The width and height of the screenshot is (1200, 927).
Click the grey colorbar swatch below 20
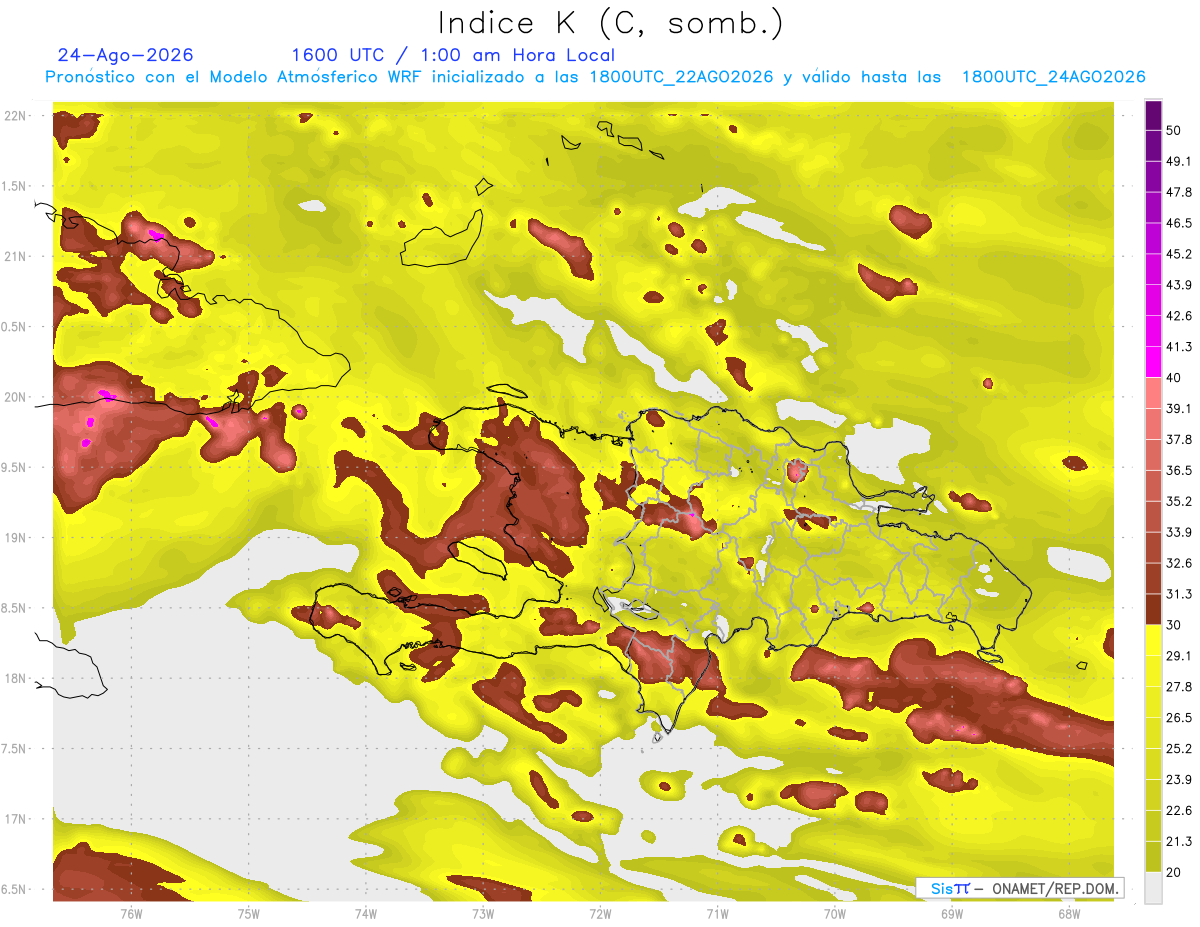point(1153,887)
